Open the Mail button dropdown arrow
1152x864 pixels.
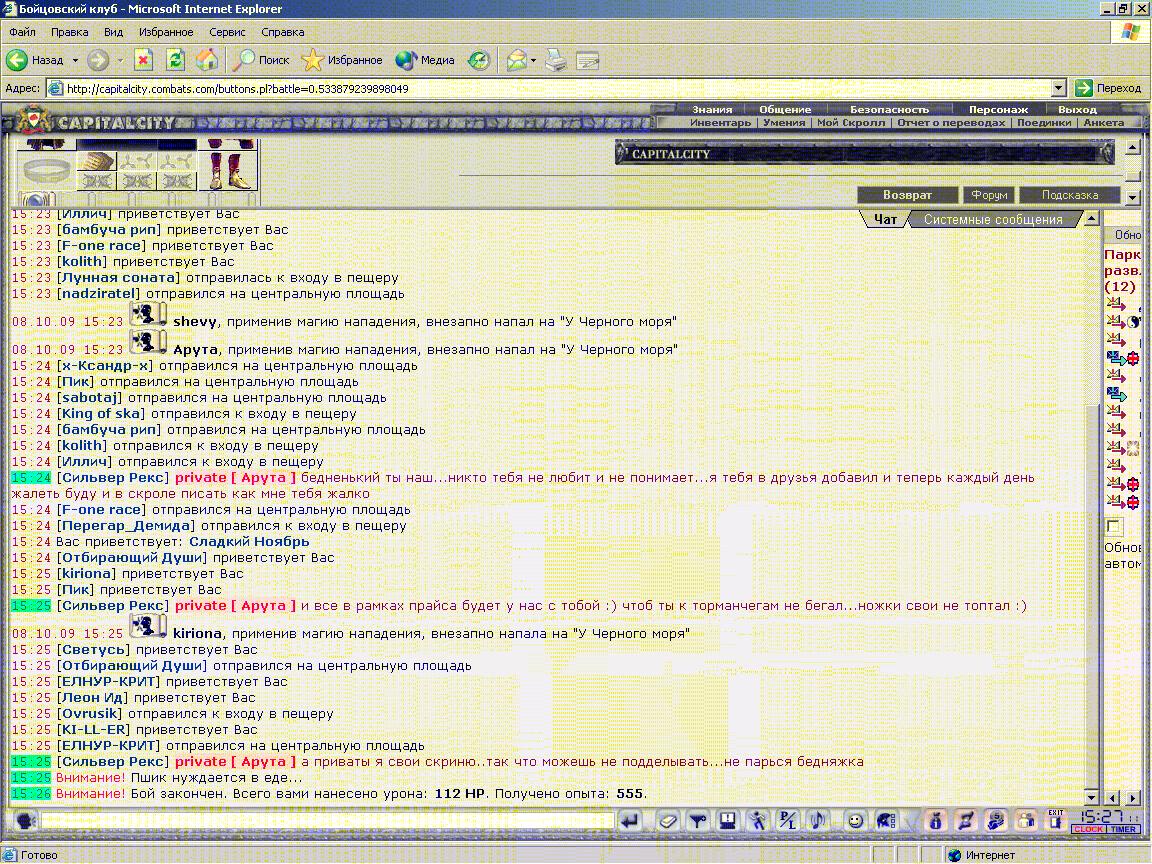click(533, 60)
